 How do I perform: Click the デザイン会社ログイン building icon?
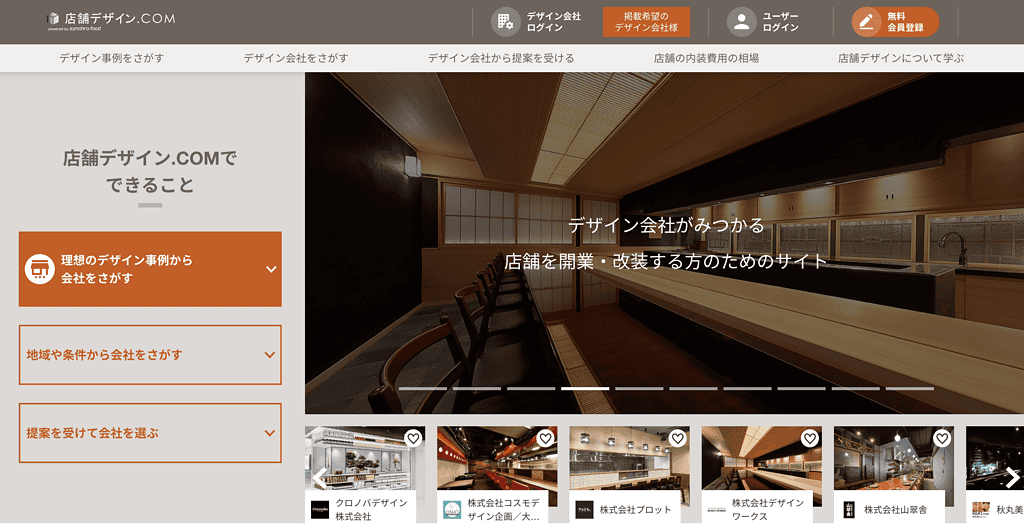[505, 21]
